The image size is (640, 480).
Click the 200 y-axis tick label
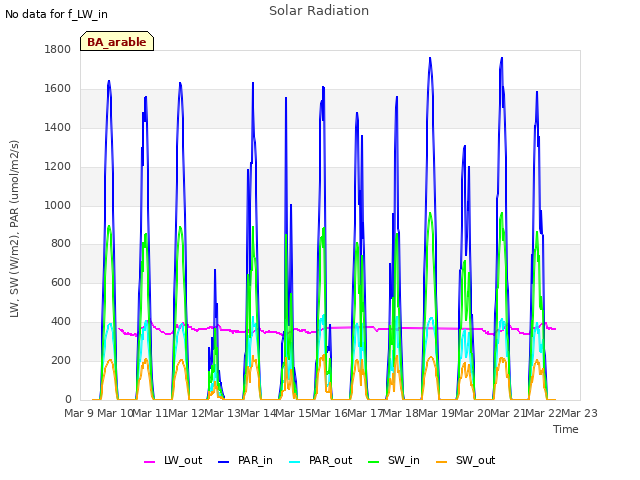click(61, 360)
